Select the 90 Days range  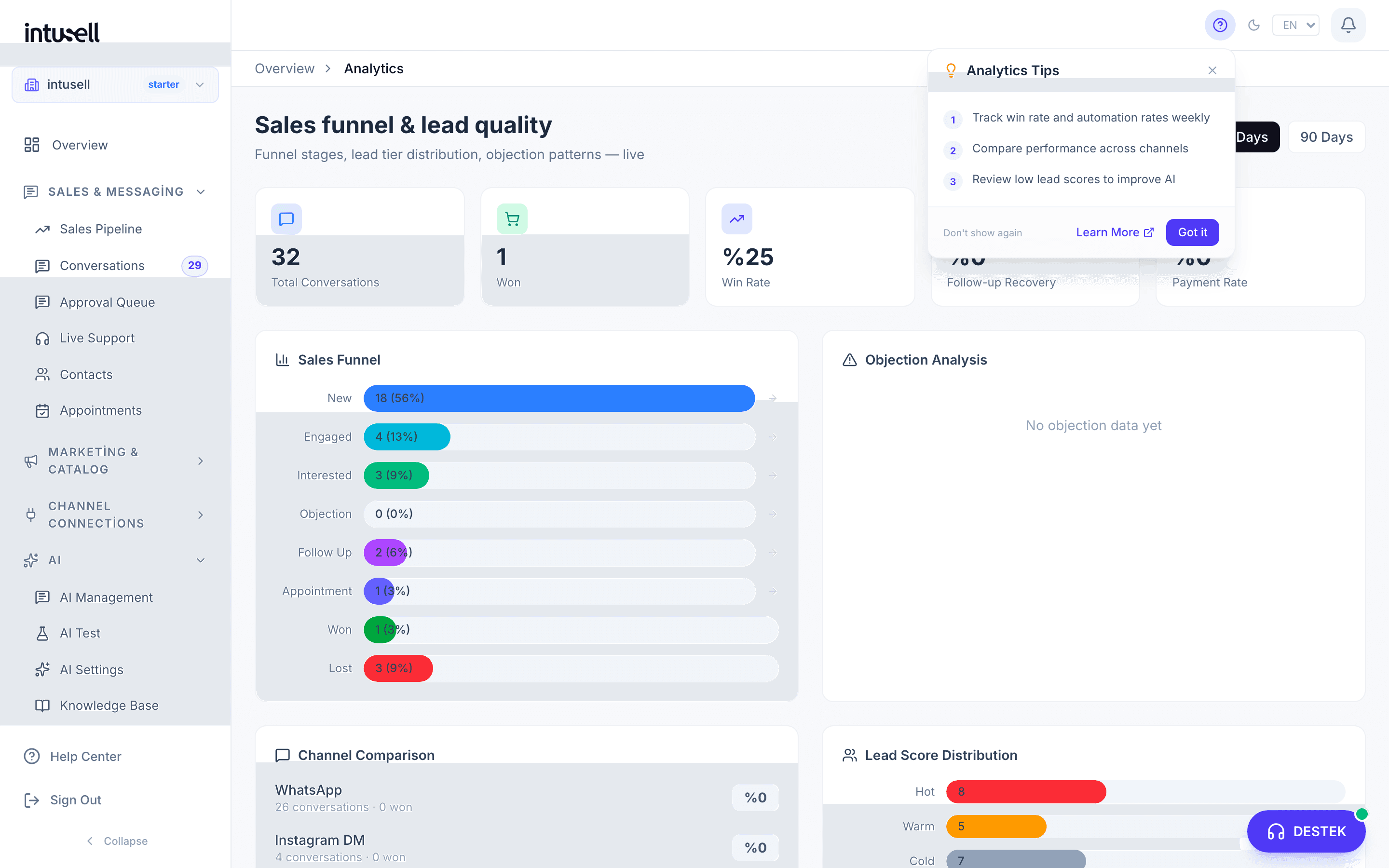1326,137
